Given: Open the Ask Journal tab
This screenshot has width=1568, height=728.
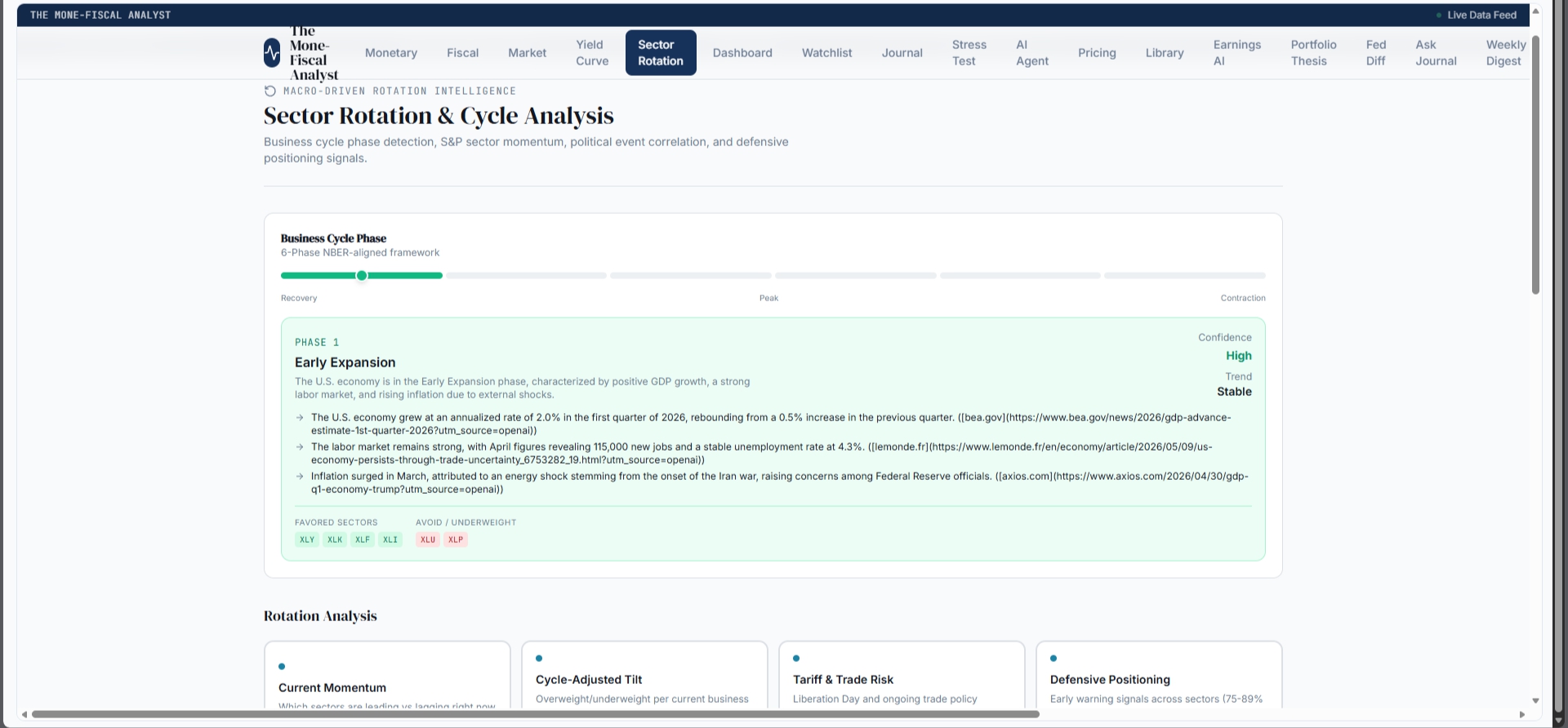Looking at the screenshot, I should point(1437,53).
